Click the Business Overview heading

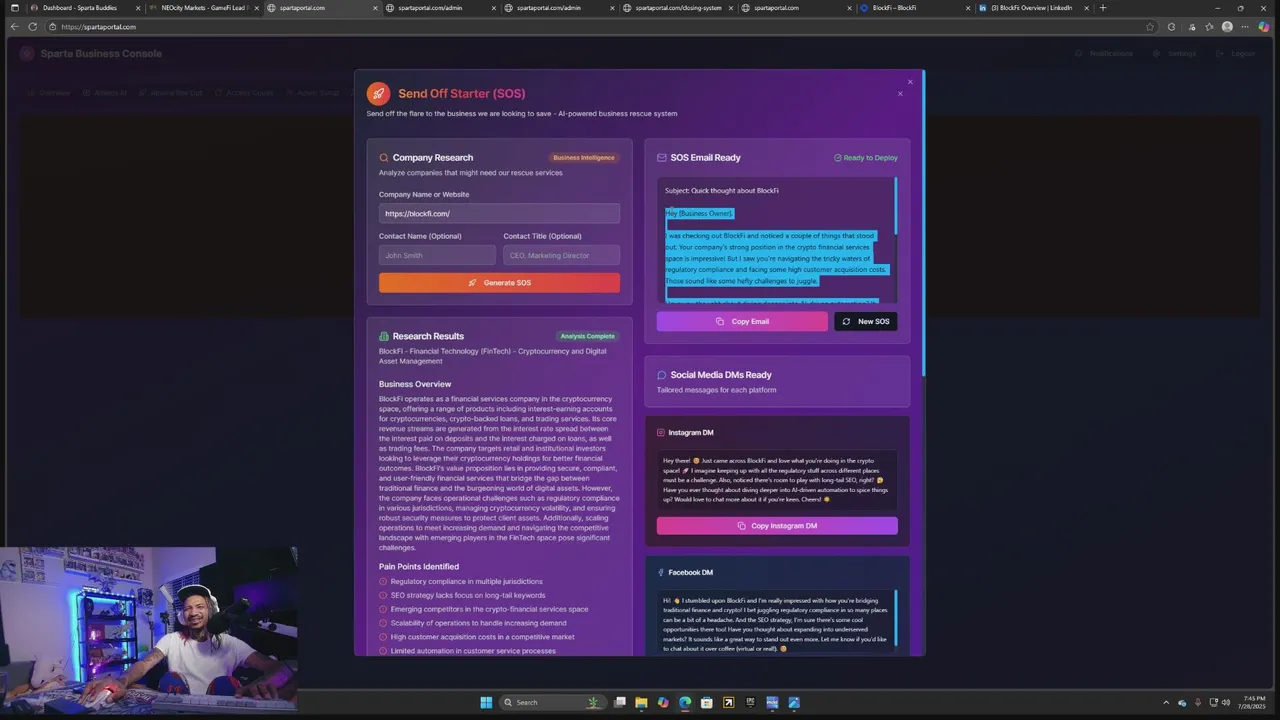click(x=415, y=384)
